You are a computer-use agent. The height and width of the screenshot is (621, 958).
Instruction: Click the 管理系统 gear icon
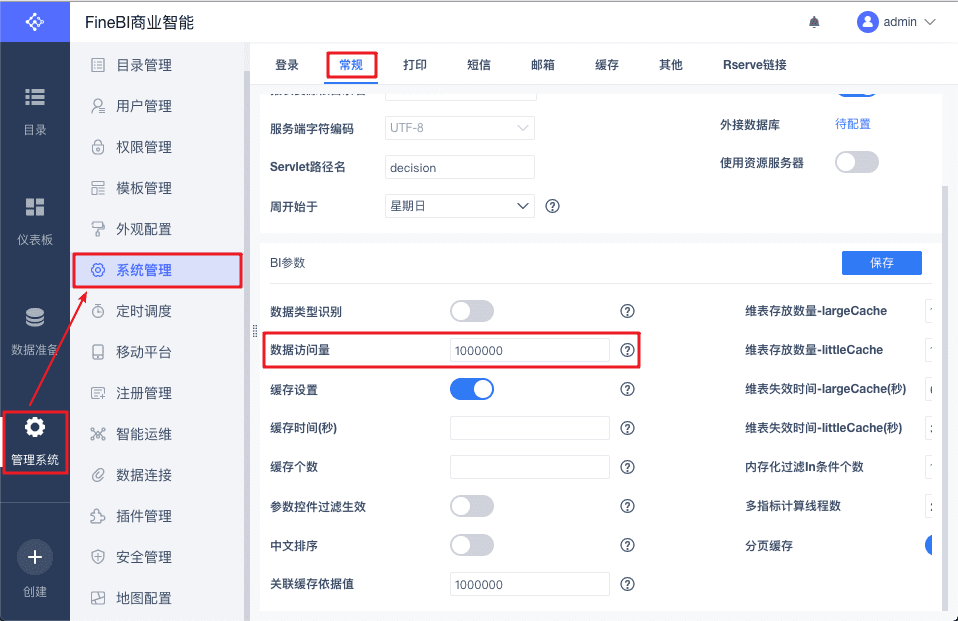pos(35,428)
